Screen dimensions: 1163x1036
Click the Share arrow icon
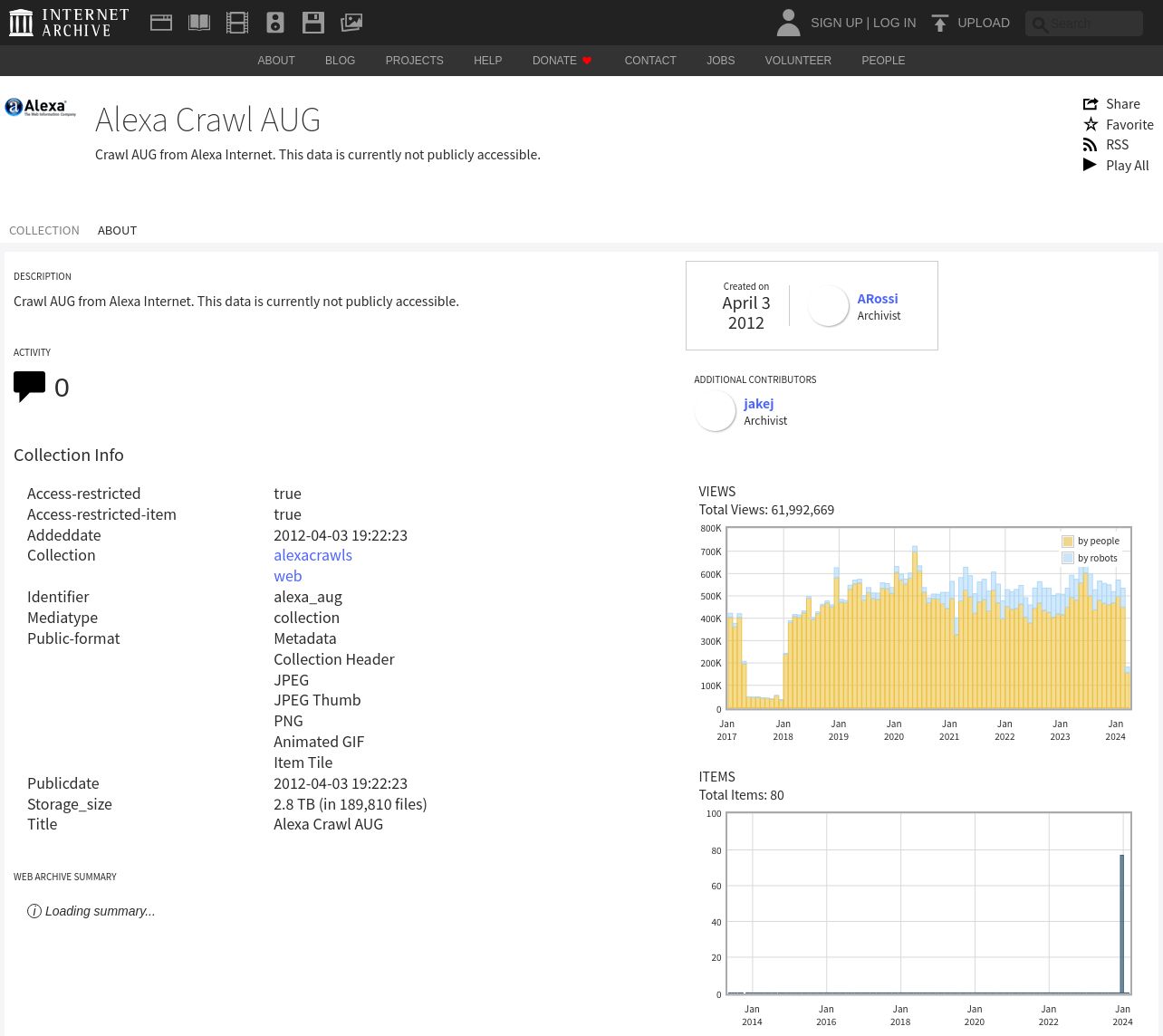1091,104
